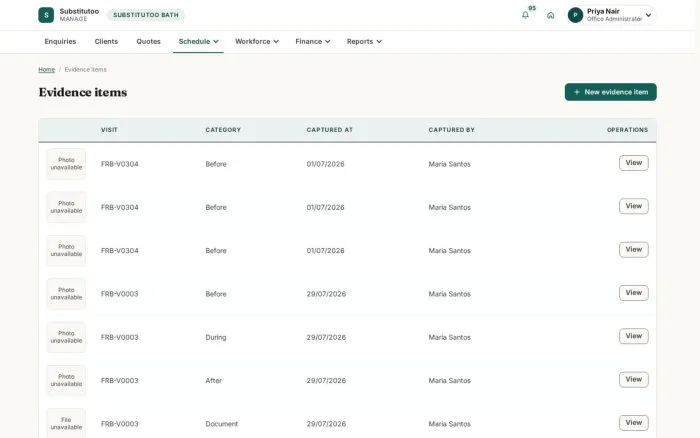Click the home icon in header
This screenshot has height=438, width=700.
(x=550, y=15)
